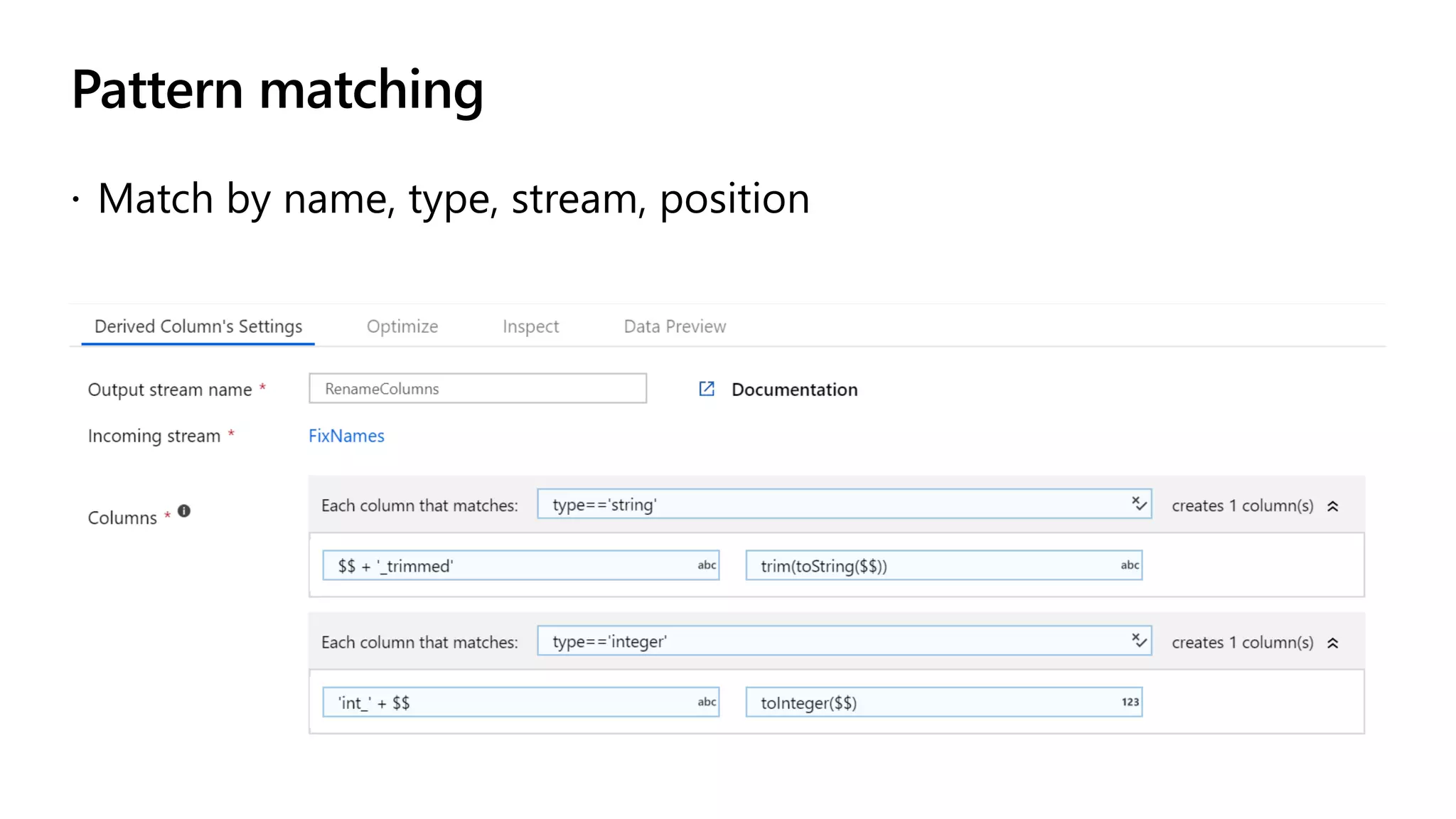Image resolution: width=1456 pixels, height=819 pixels.
Task: Click expression builder icon in type=='string' field
Action: point(1139,504)
